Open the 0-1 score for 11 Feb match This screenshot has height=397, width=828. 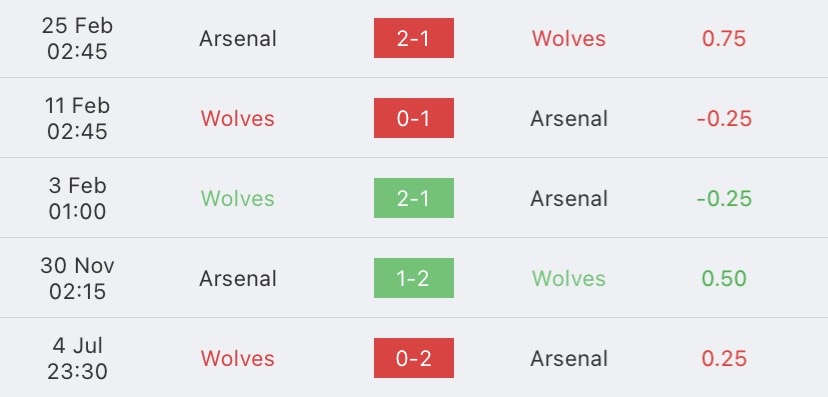[413, 118]
